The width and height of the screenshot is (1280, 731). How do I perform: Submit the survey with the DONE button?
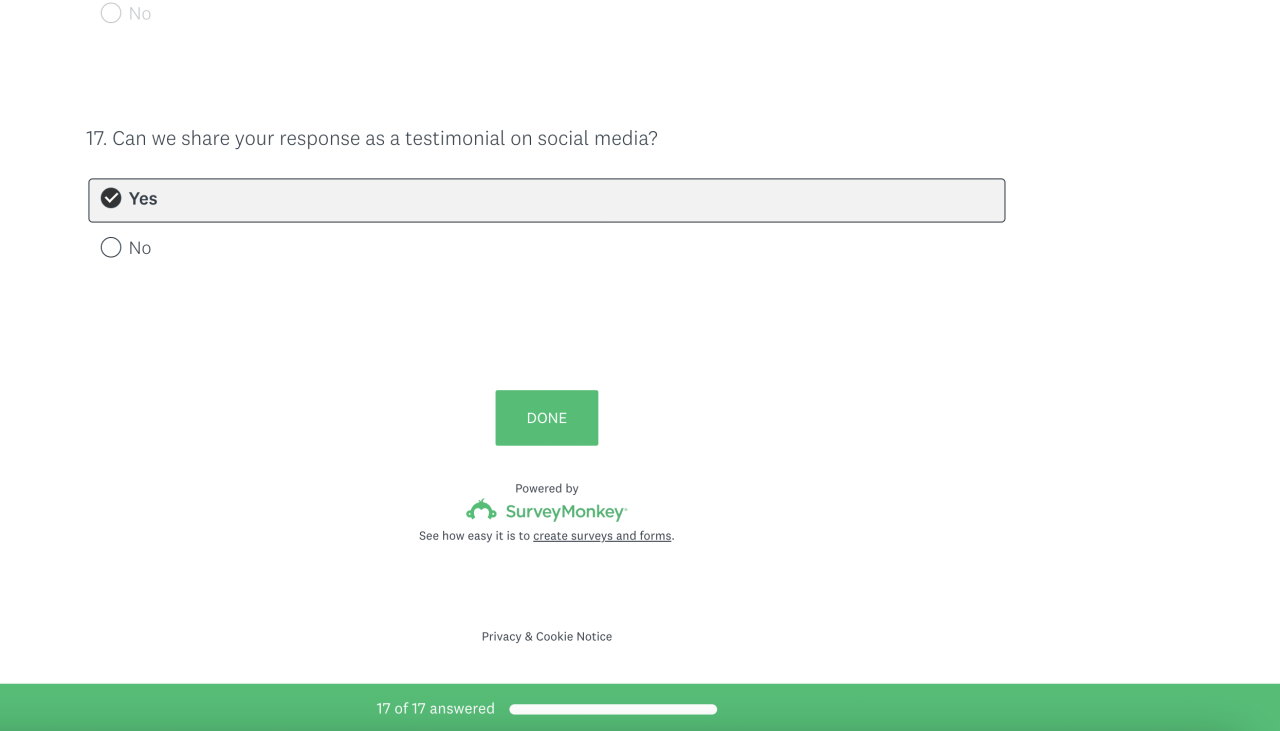[x=547, y=418]
